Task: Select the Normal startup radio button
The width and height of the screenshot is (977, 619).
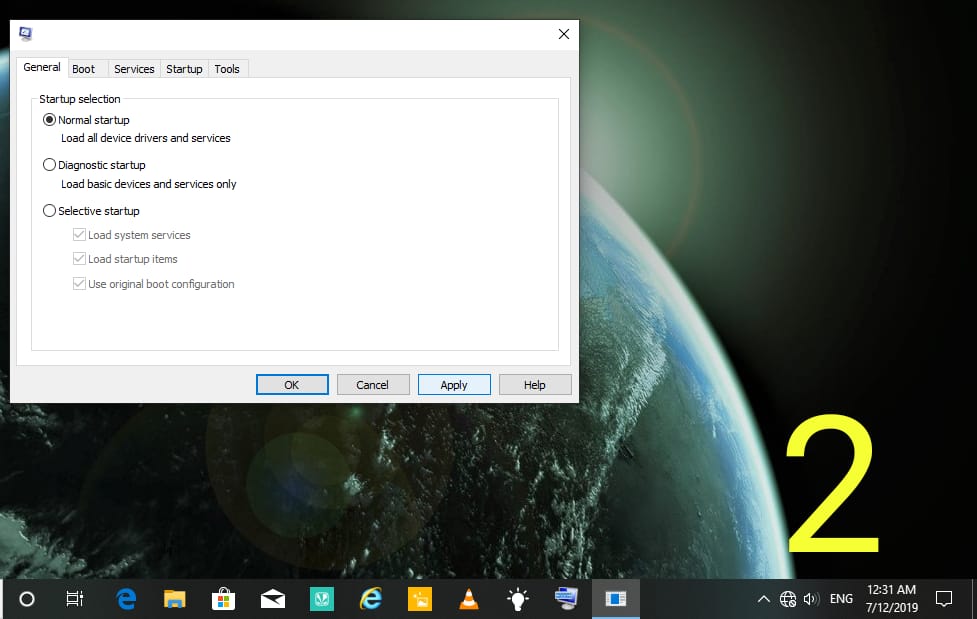Action: pyautogui.click(x=49, y=120)
